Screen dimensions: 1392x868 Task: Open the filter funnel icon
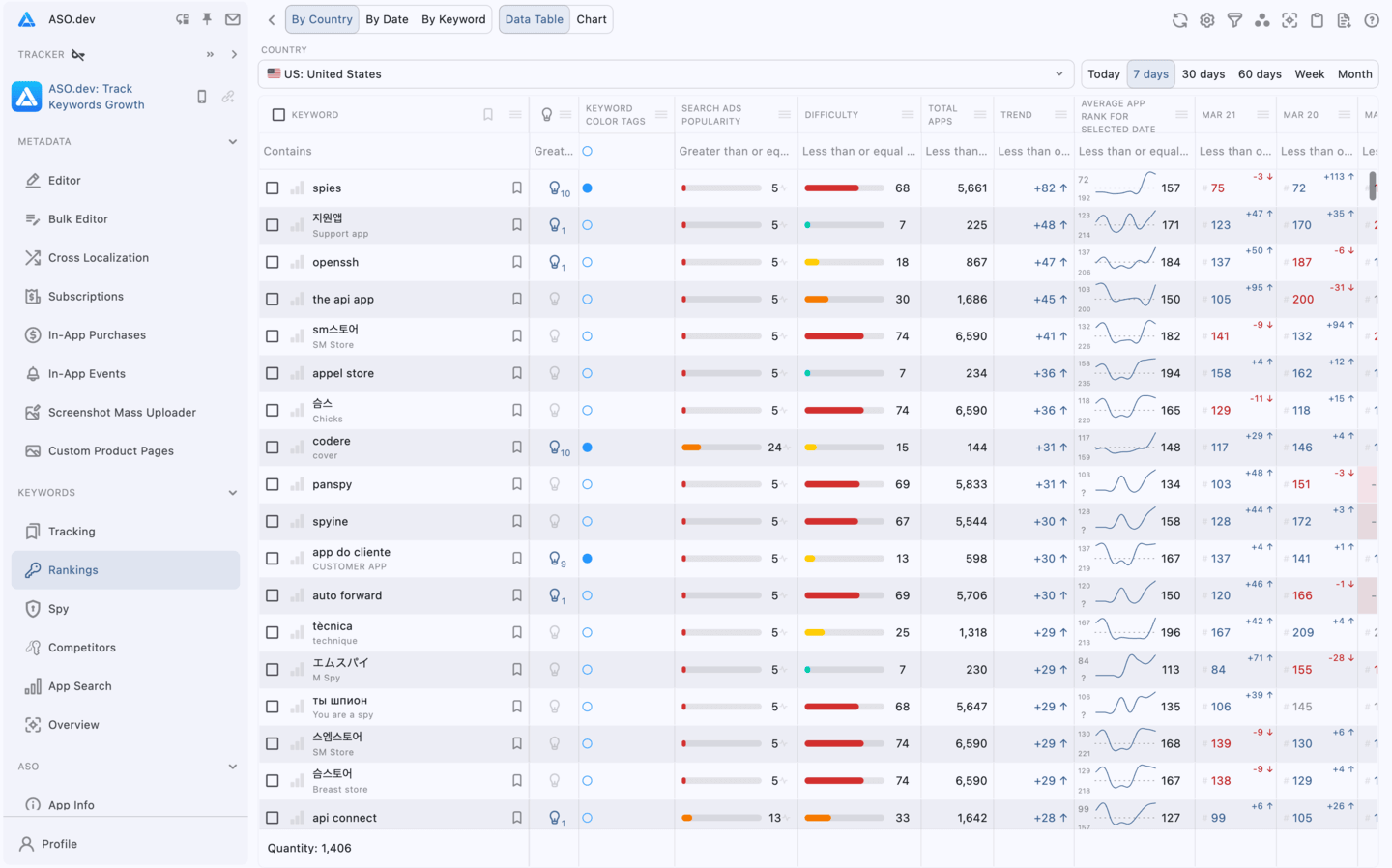pyautogui.click(x=1234, y=19)
